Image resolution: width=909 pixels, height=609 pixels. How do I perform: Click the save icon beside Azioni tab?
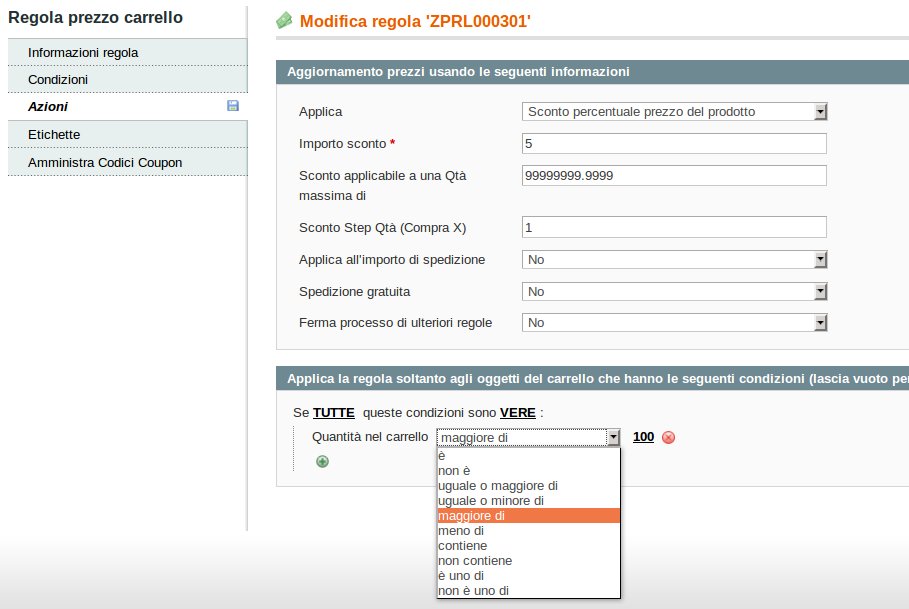pos(233,106)
